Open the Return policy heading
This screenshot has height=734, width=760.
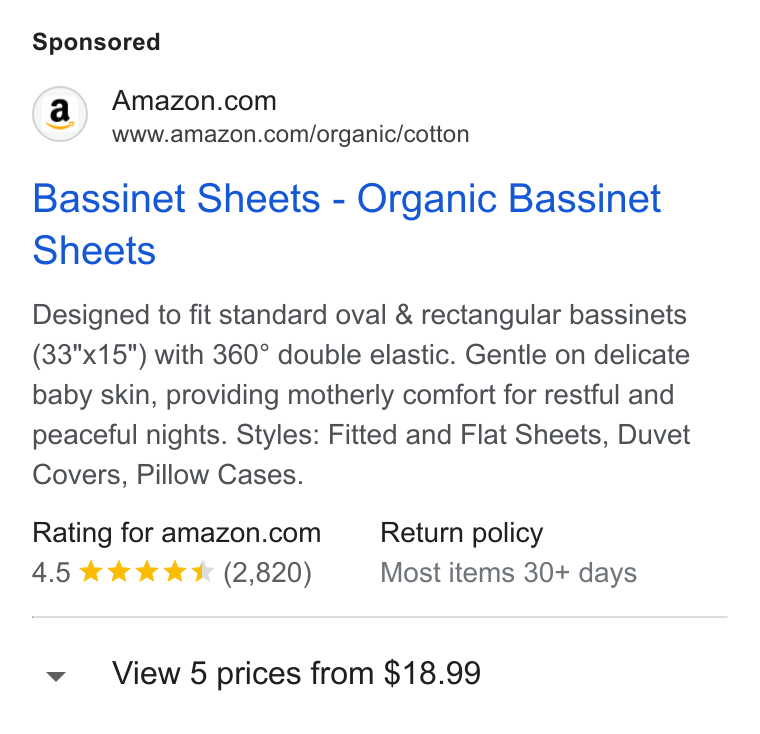coord(461,533)
